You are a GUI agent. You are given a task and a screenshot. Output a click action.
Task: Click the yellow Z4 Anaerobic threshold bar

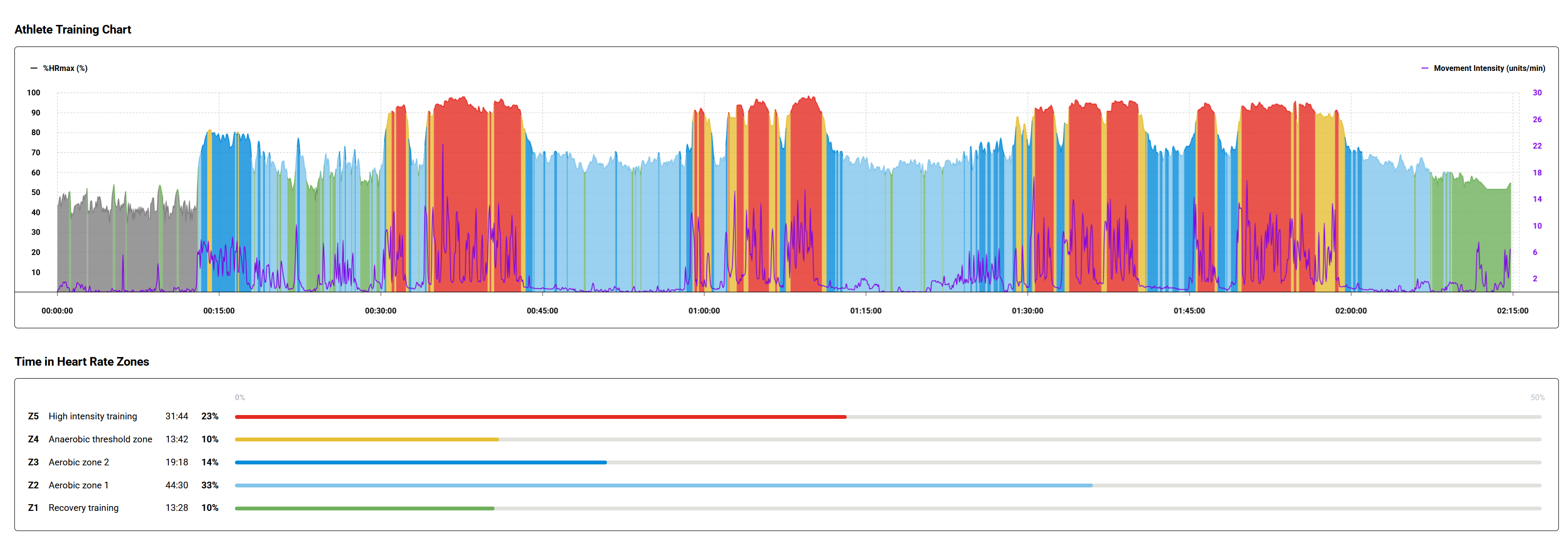pyautogui.click(x=366, y=439)
